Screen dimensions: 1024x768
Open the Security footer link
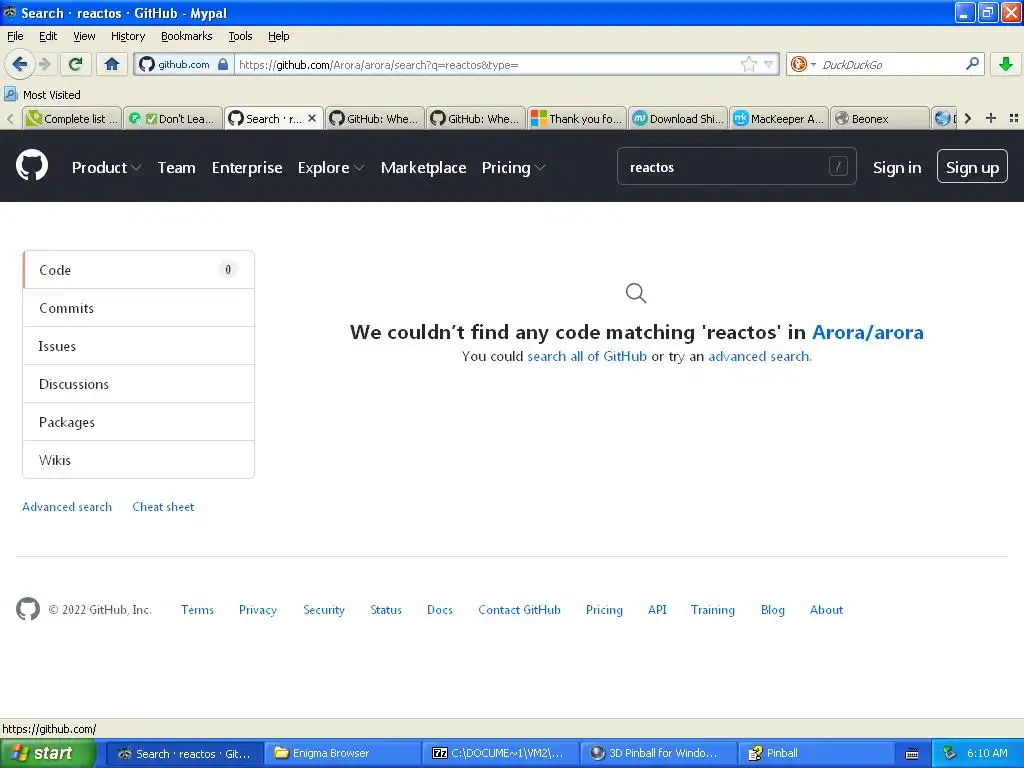[x=323, y=610]
